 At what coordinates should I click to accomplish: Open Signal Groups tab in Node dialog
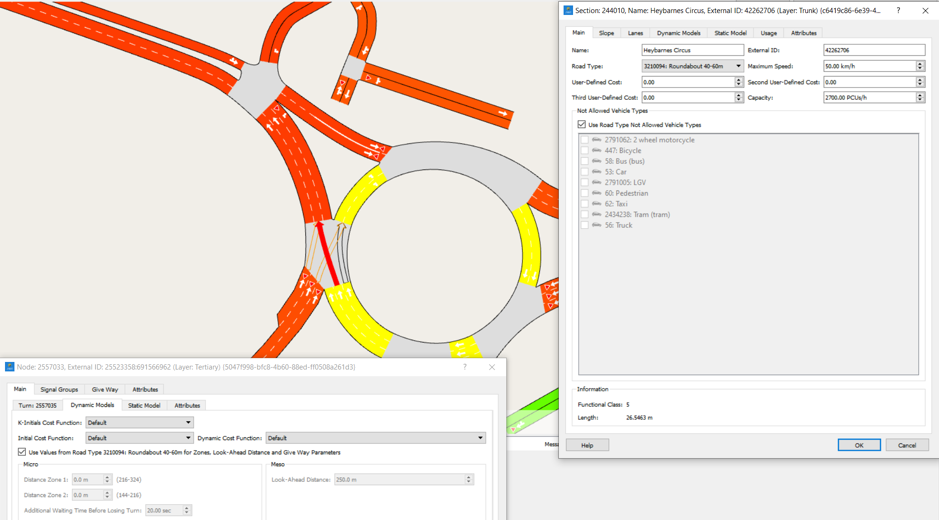[59, 389]
